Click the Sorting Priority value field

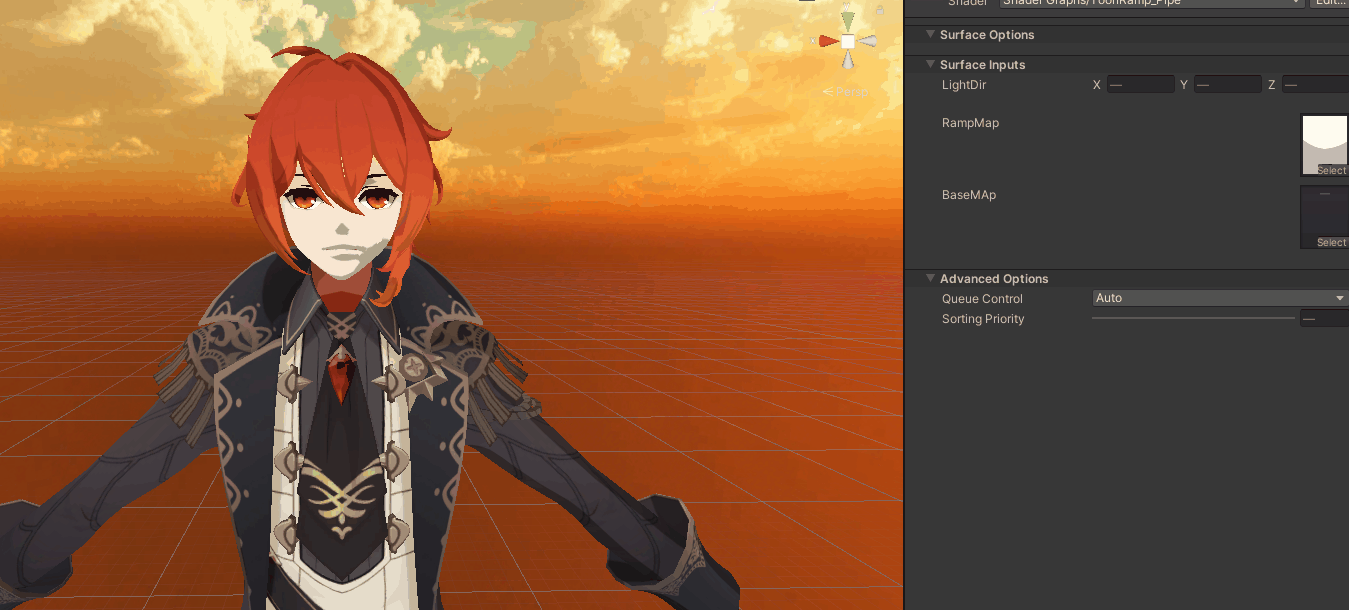point(1324,319)
